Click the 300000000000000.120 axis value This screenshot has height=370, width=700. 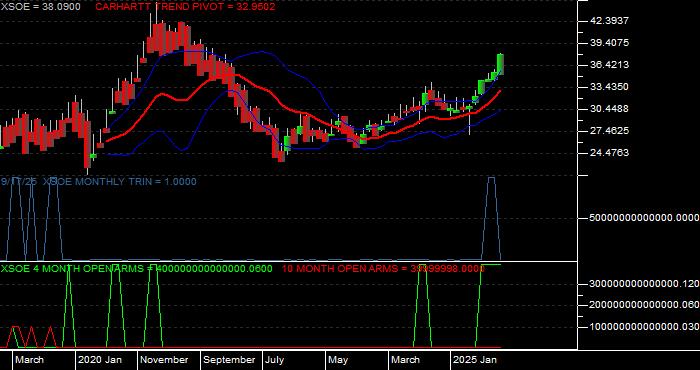coord(644,284)
